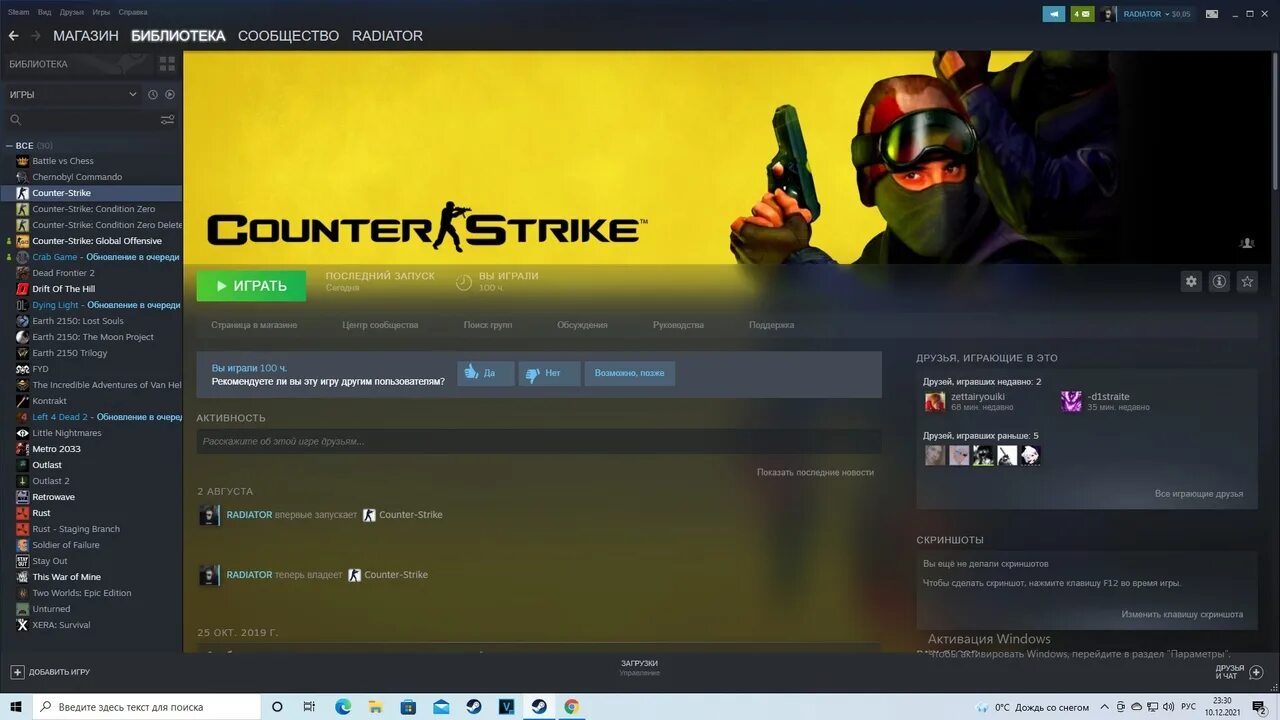1280x720 pixels.
Task: Open announcements megaphone icon in header
Action: (x=1054, y=14)
